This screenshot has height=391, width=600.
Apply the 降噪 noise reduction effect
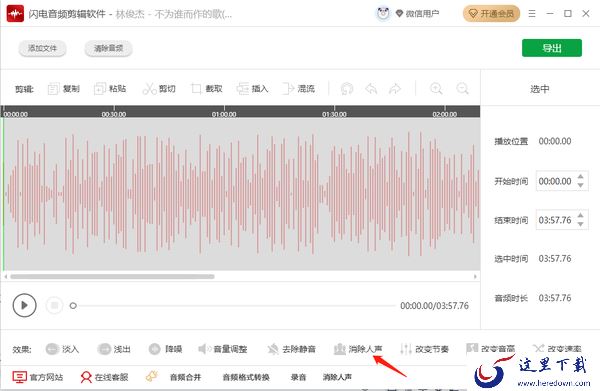[x=165, y=349]
